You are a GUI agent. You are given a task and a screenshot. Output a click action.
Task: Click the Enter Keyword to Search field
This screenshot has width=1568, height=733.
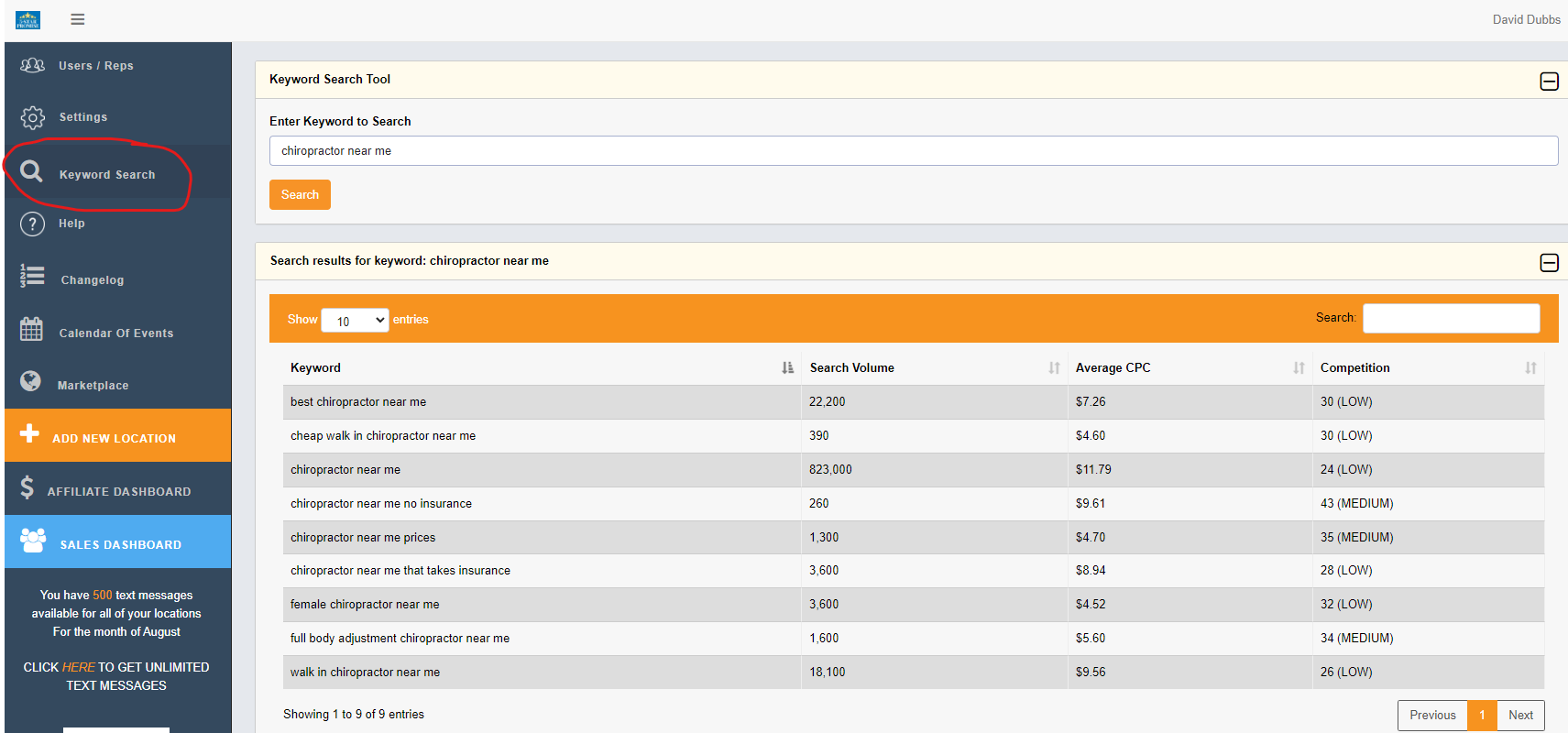(913, 151)
